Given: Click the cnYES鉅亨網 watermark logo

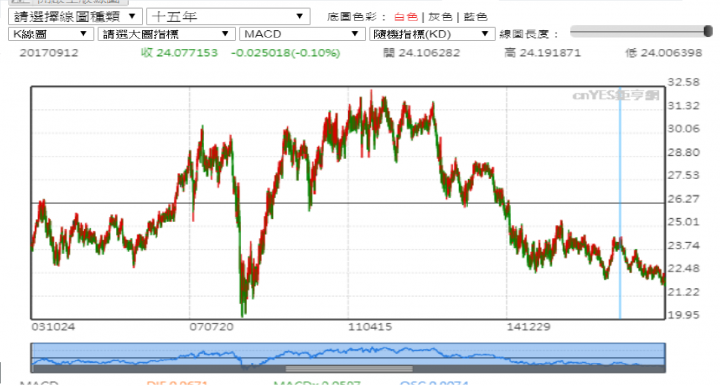Looking at the screenshot, I should [x=616, y=95].
